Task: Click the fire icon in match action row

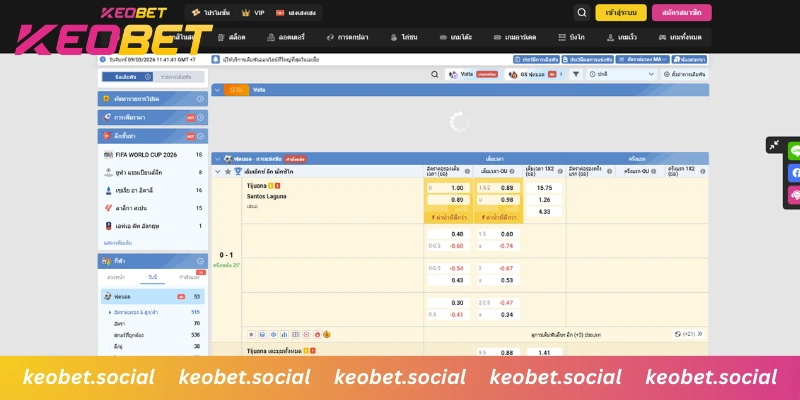Action: pyautogui.click(x=317, y=335)
